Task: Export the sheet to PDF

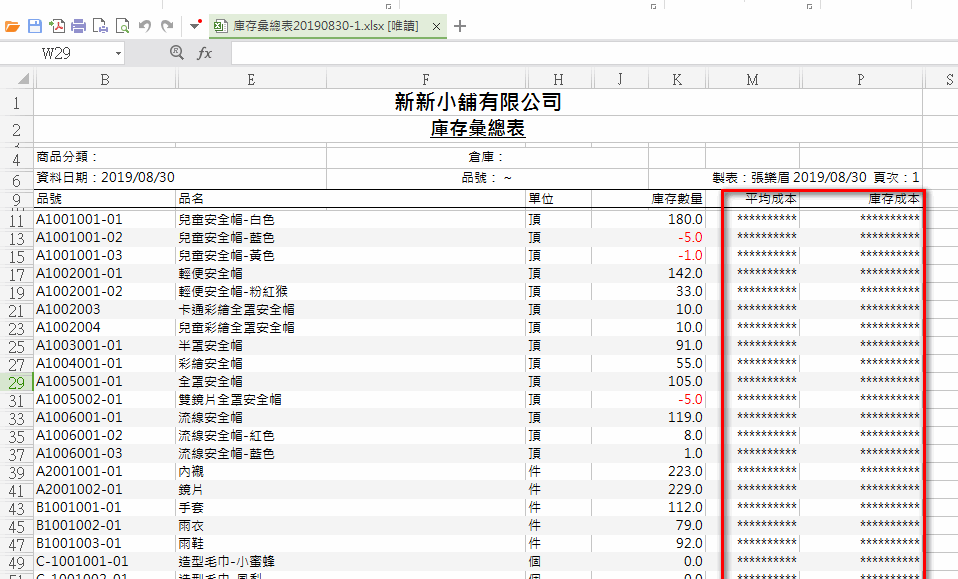Action: click(x=57, y=26)
